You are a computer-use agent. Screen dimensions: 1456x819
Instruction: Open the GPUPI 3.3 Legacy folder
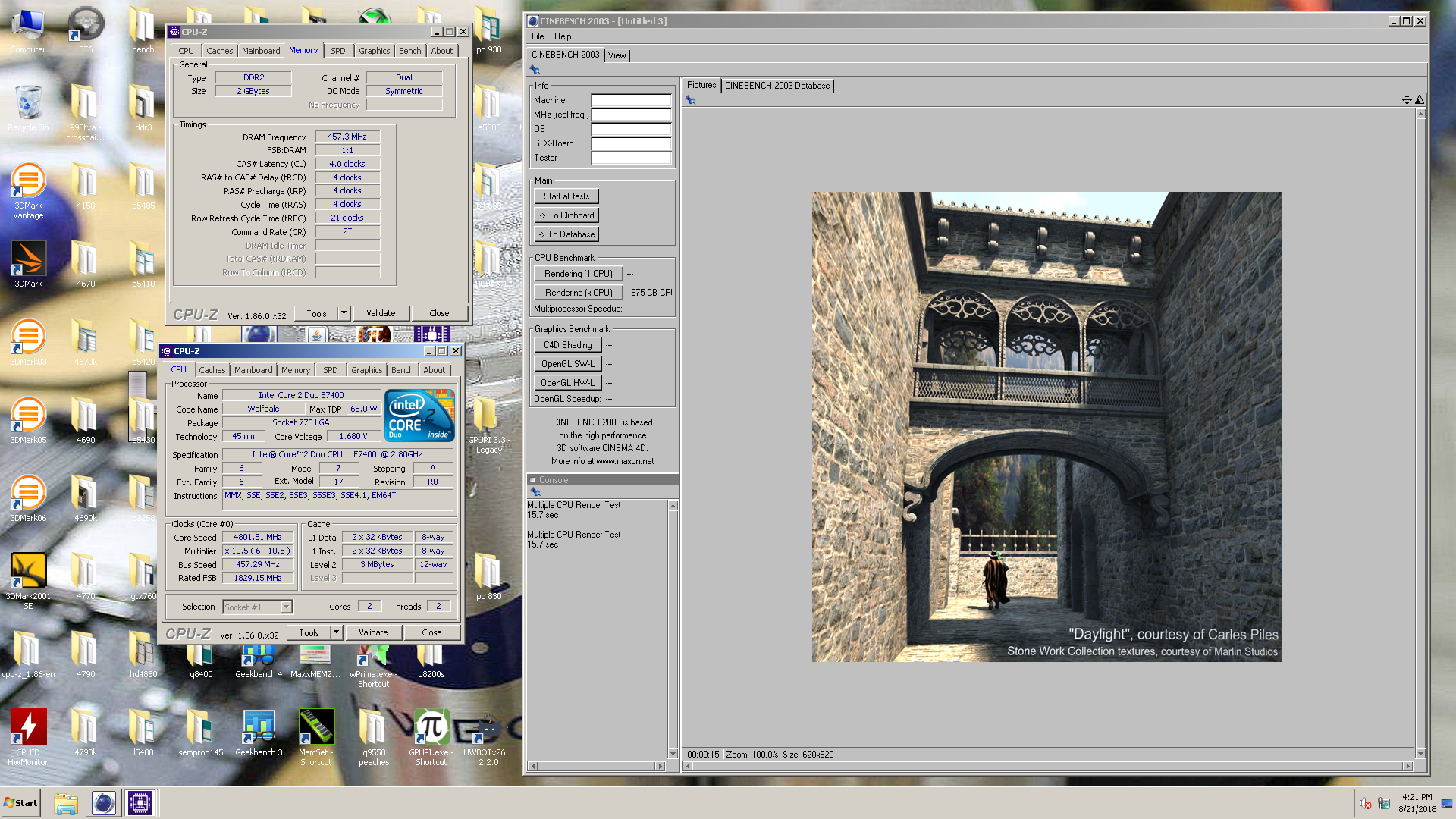point(489,425)
